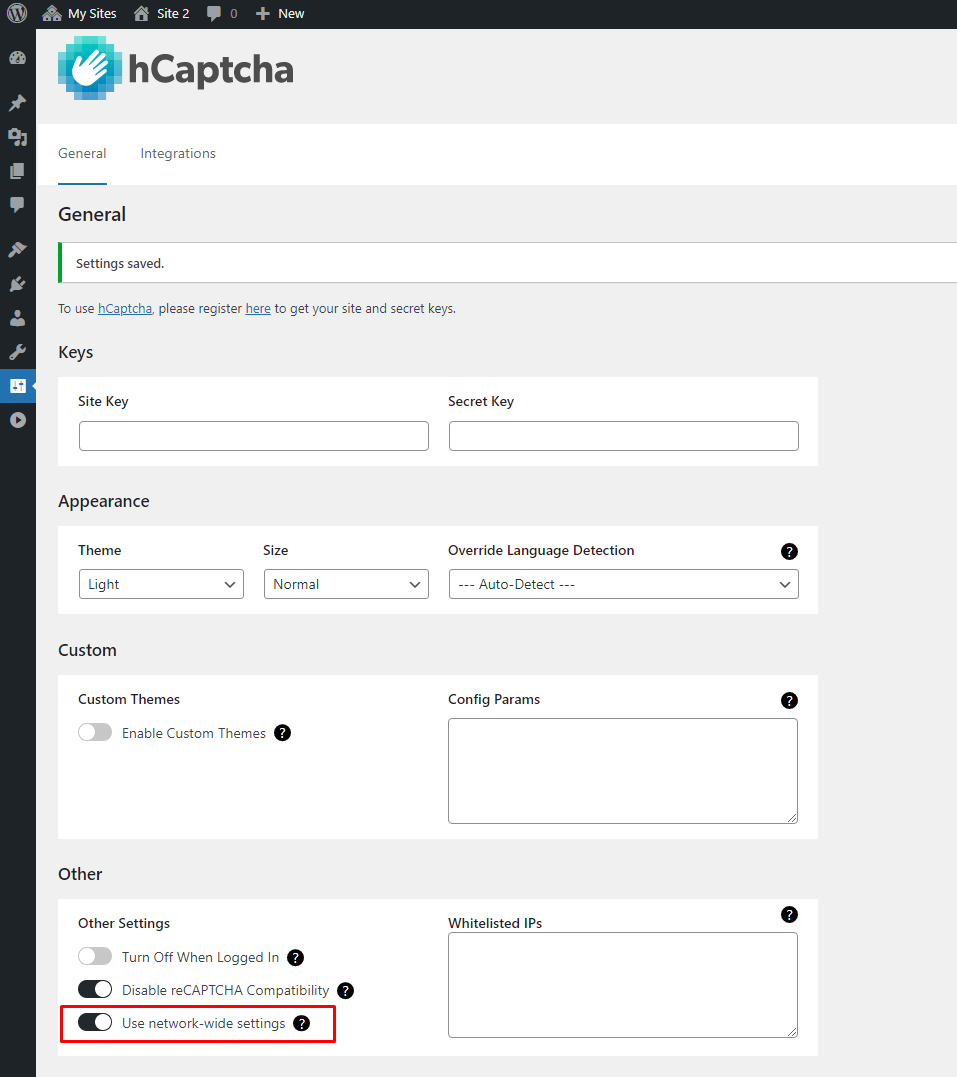Open Site 2 menu in admin bar
Viewport: 957px width, 1077px height.
point(161,14)
